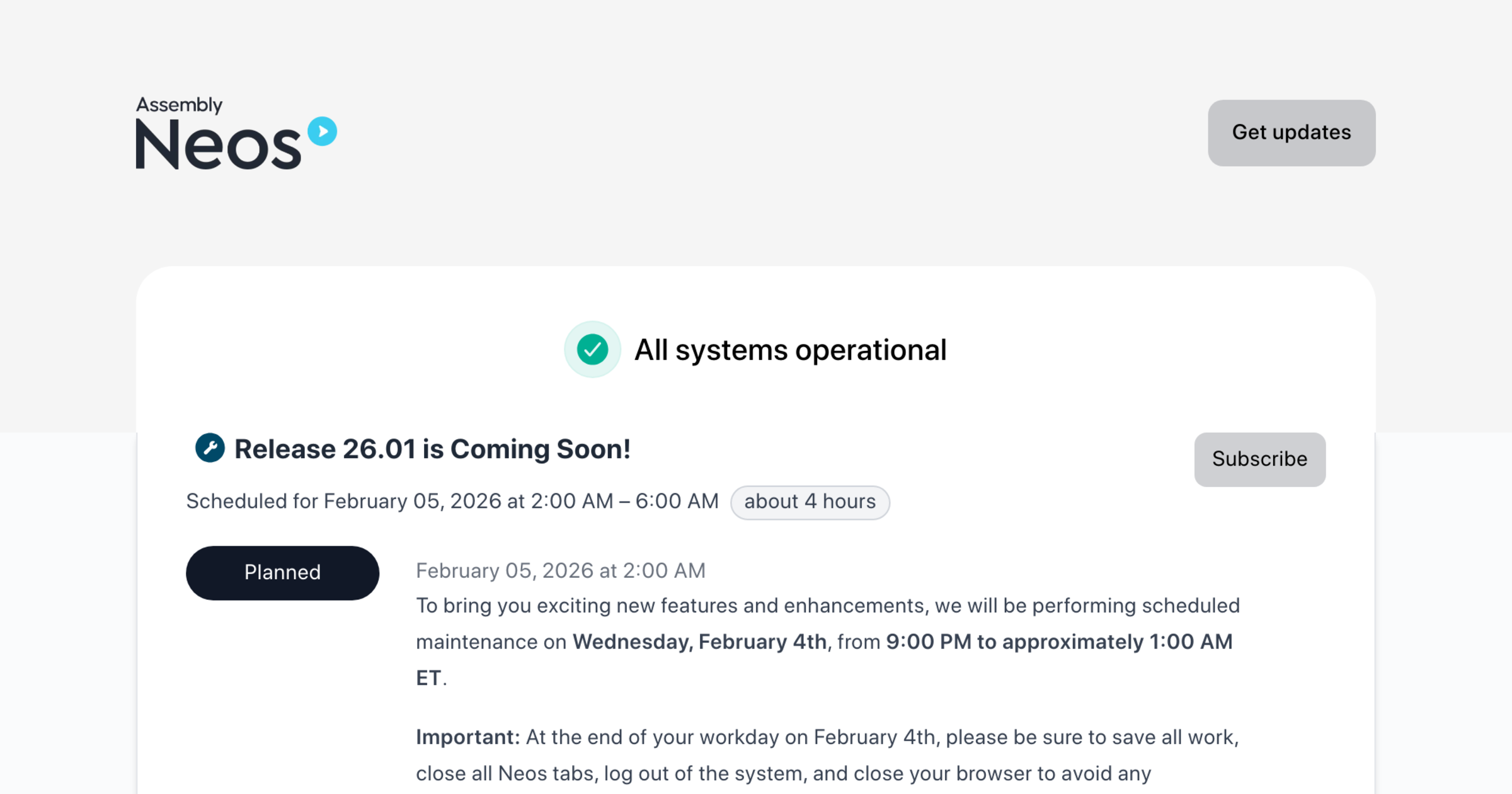
Task: Click the blue play icon beside Neos
Action: pyautogui.click(x=322, y=131)
